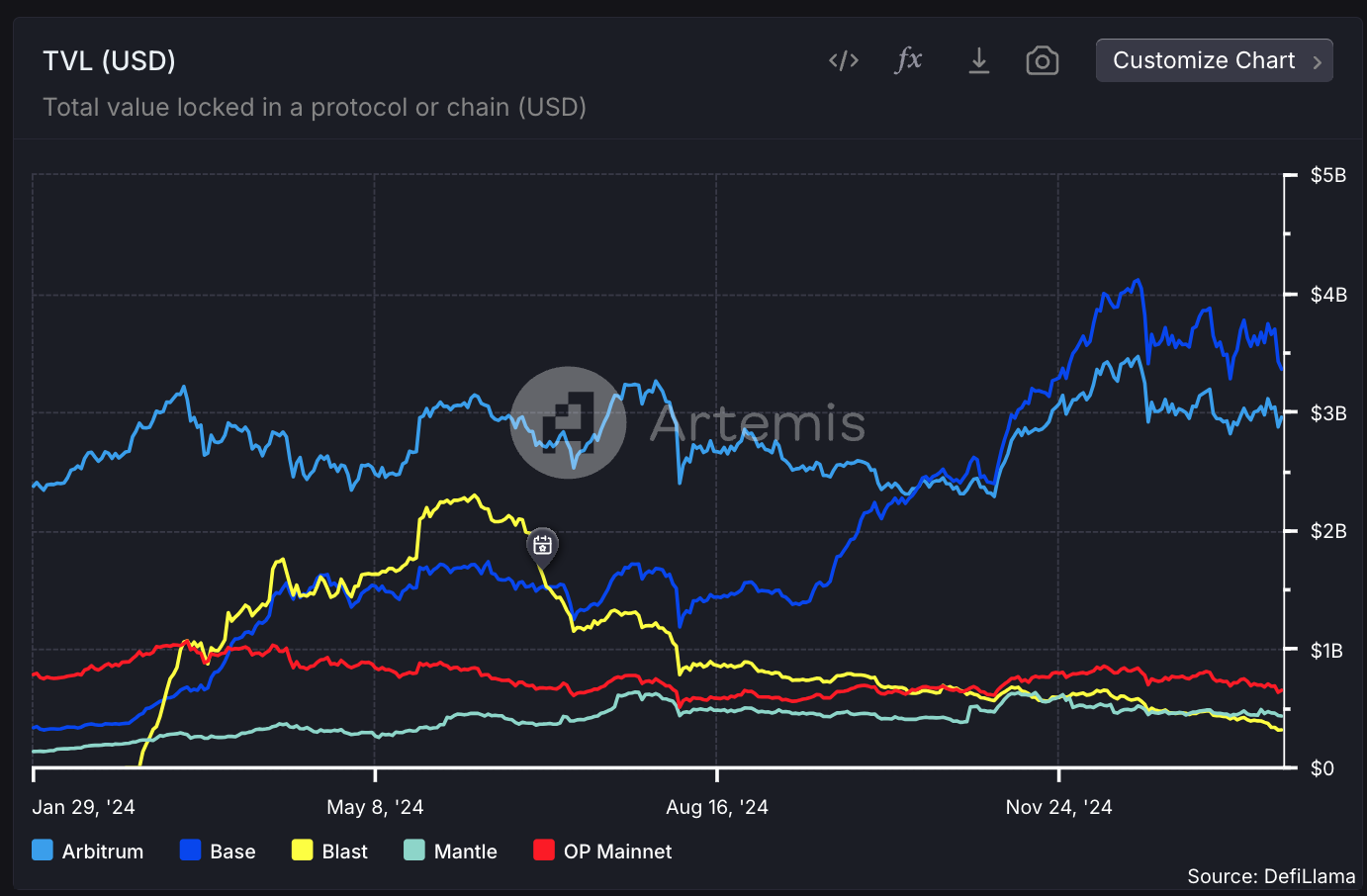Click the TVL (USD) chart title
This screenshot has height=896, width=1367.
[109, 61]
